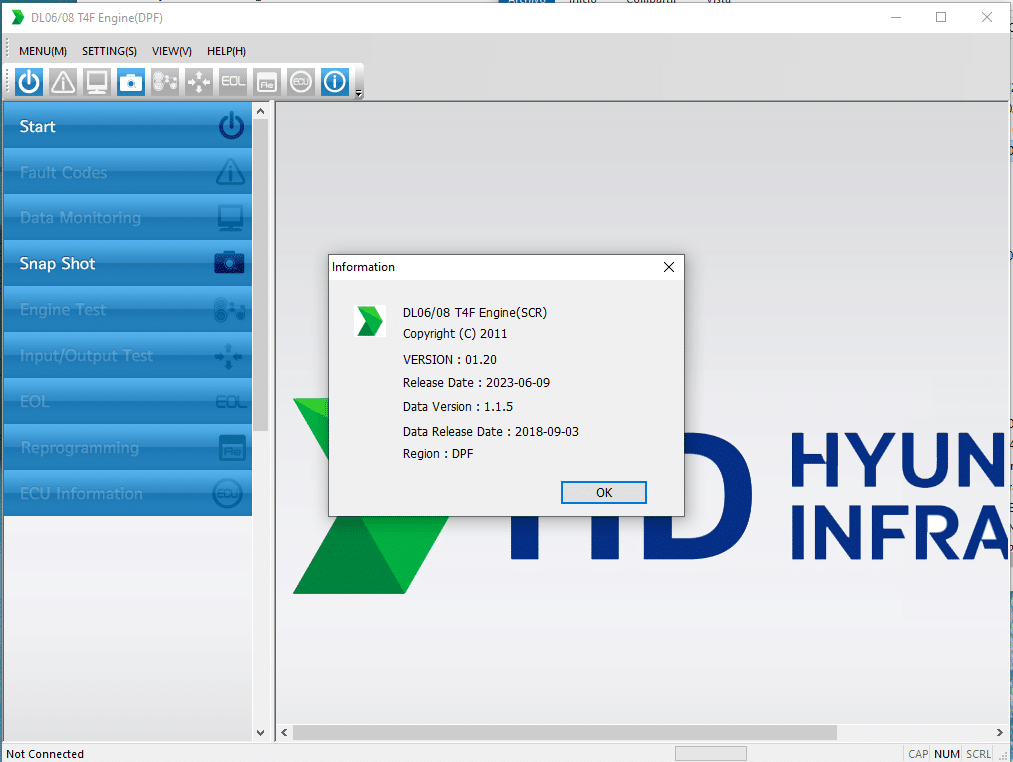This screenshot has height=762, width=1013.
Task: Click the horizontal scrollbar right arrow
Action: coord(999,733)
